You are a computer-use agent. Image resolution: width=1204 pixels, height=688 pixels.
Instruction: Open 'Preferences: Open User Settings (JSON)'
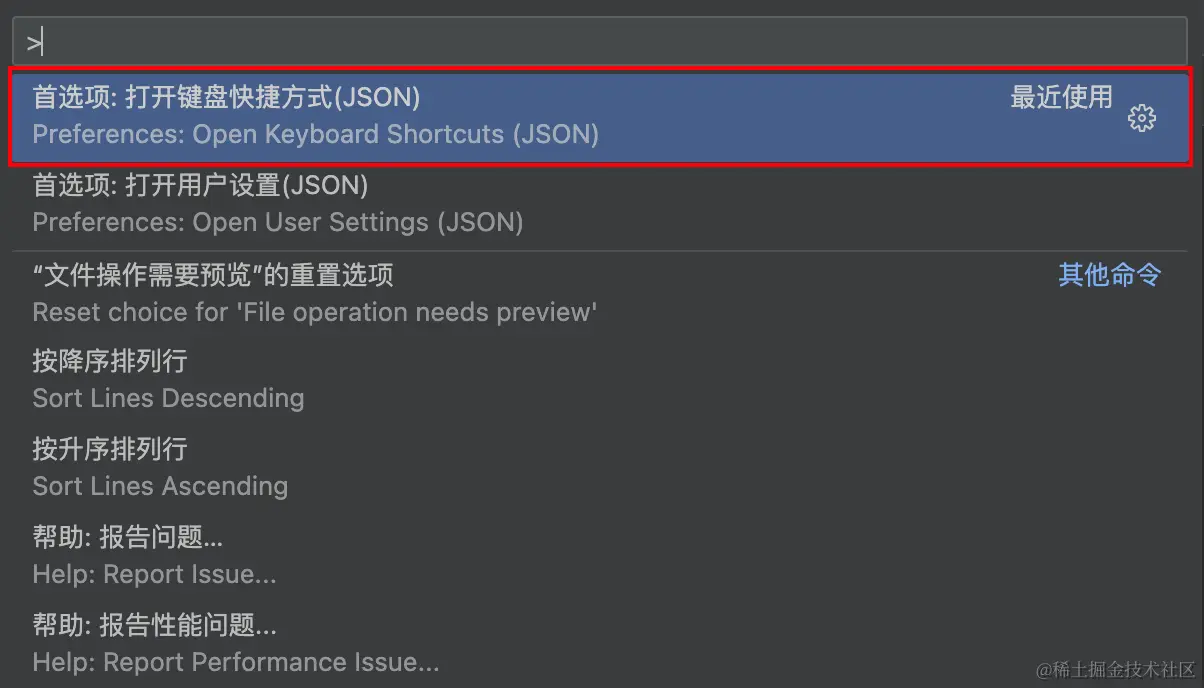point(278,222)
